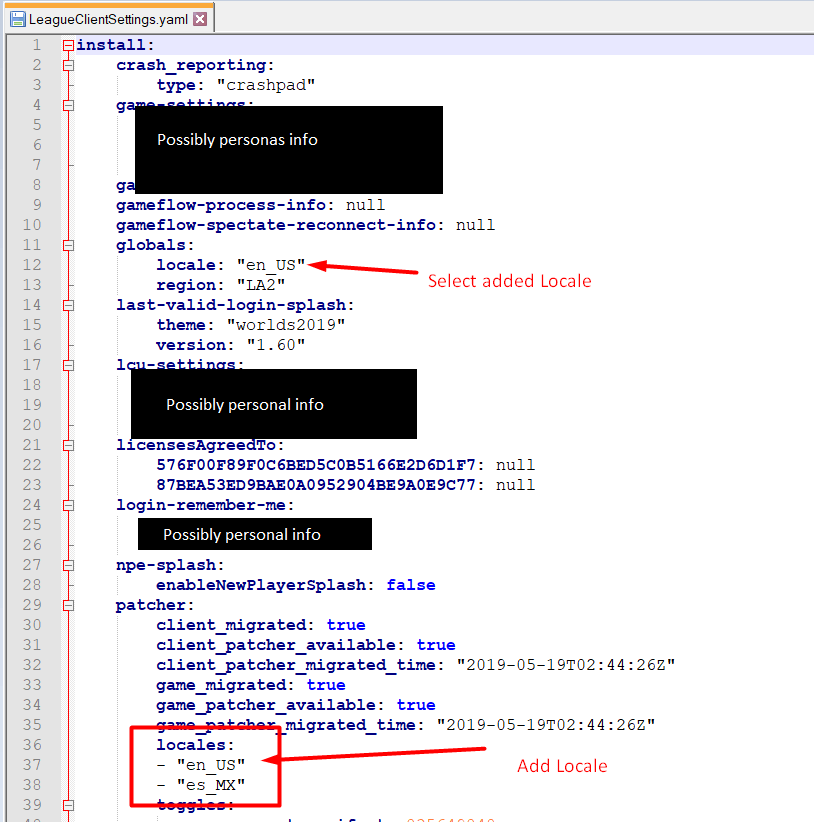Click line number 12 in the margin
Viewport: 814px width, 822px height.
pyautogui.click(x=33, y=265)
